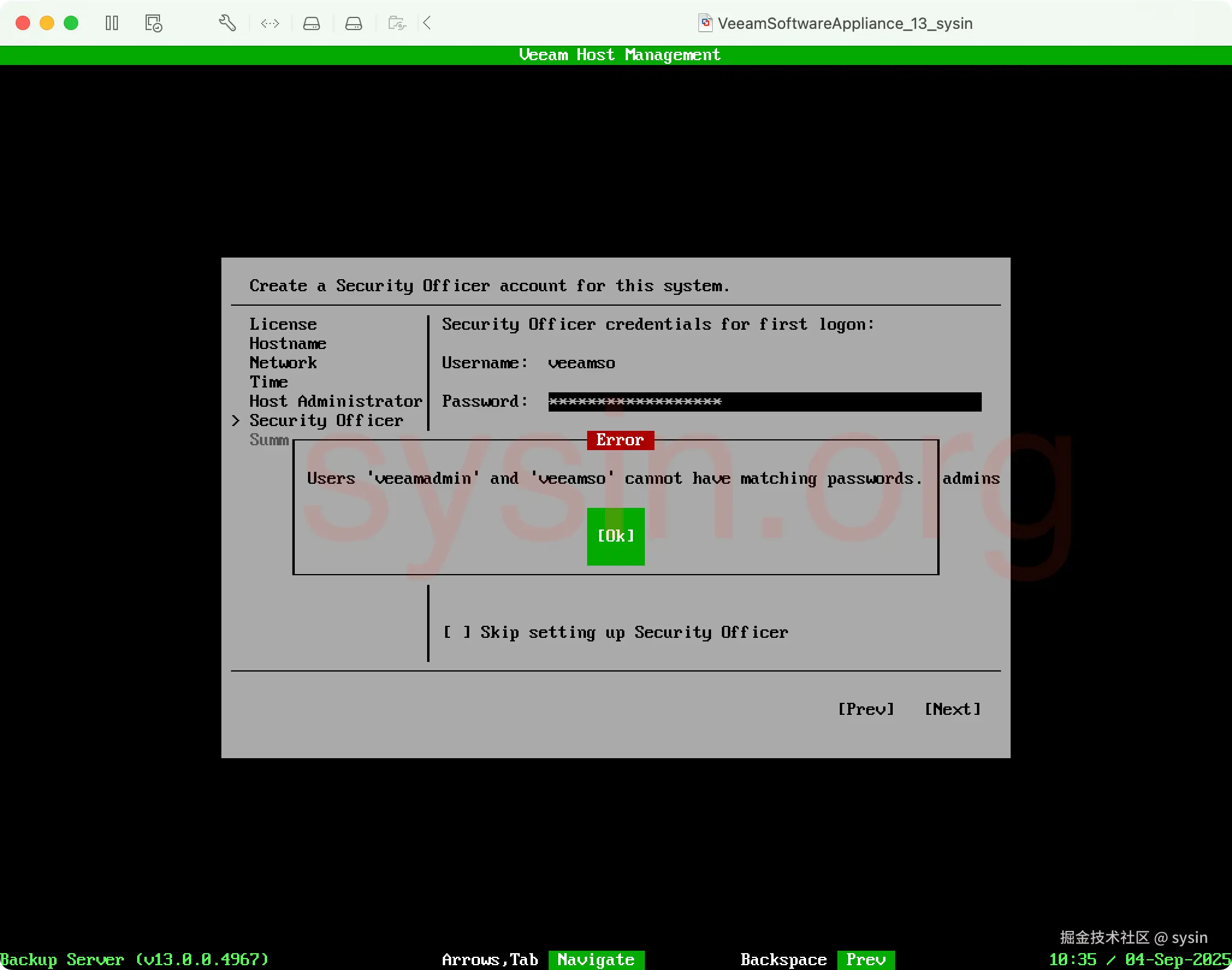
Task: Select the Security Officer wizard step
Action: (x=326, y=421)
